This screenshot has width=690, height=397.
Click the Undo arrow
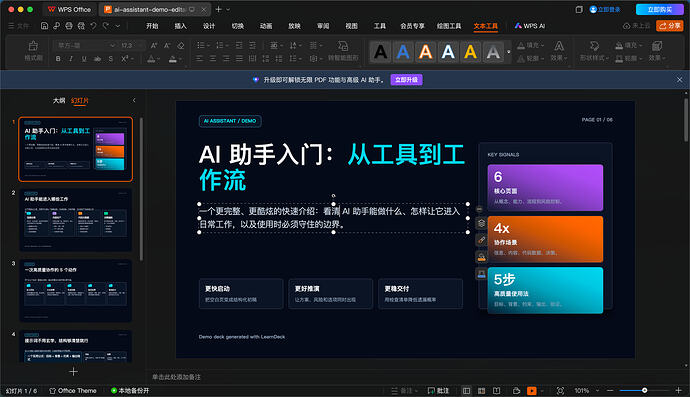point(93,26)
